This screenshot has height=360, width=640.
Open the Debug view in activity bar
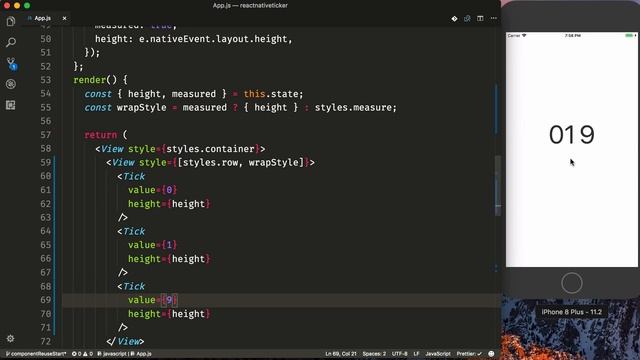pos(11,84)
